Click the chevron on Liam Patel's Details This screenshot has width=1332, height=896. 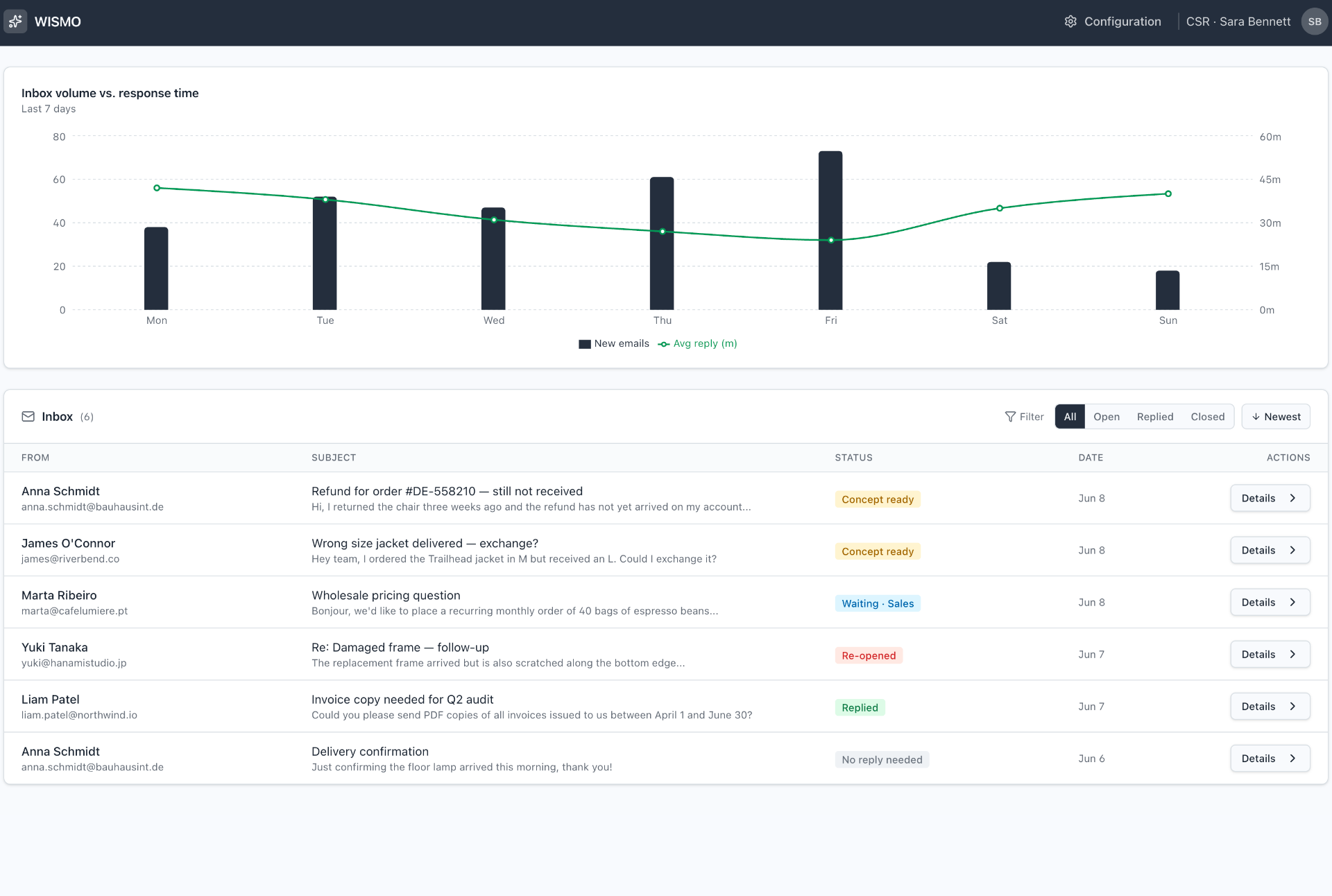[x=1292, y=707]
